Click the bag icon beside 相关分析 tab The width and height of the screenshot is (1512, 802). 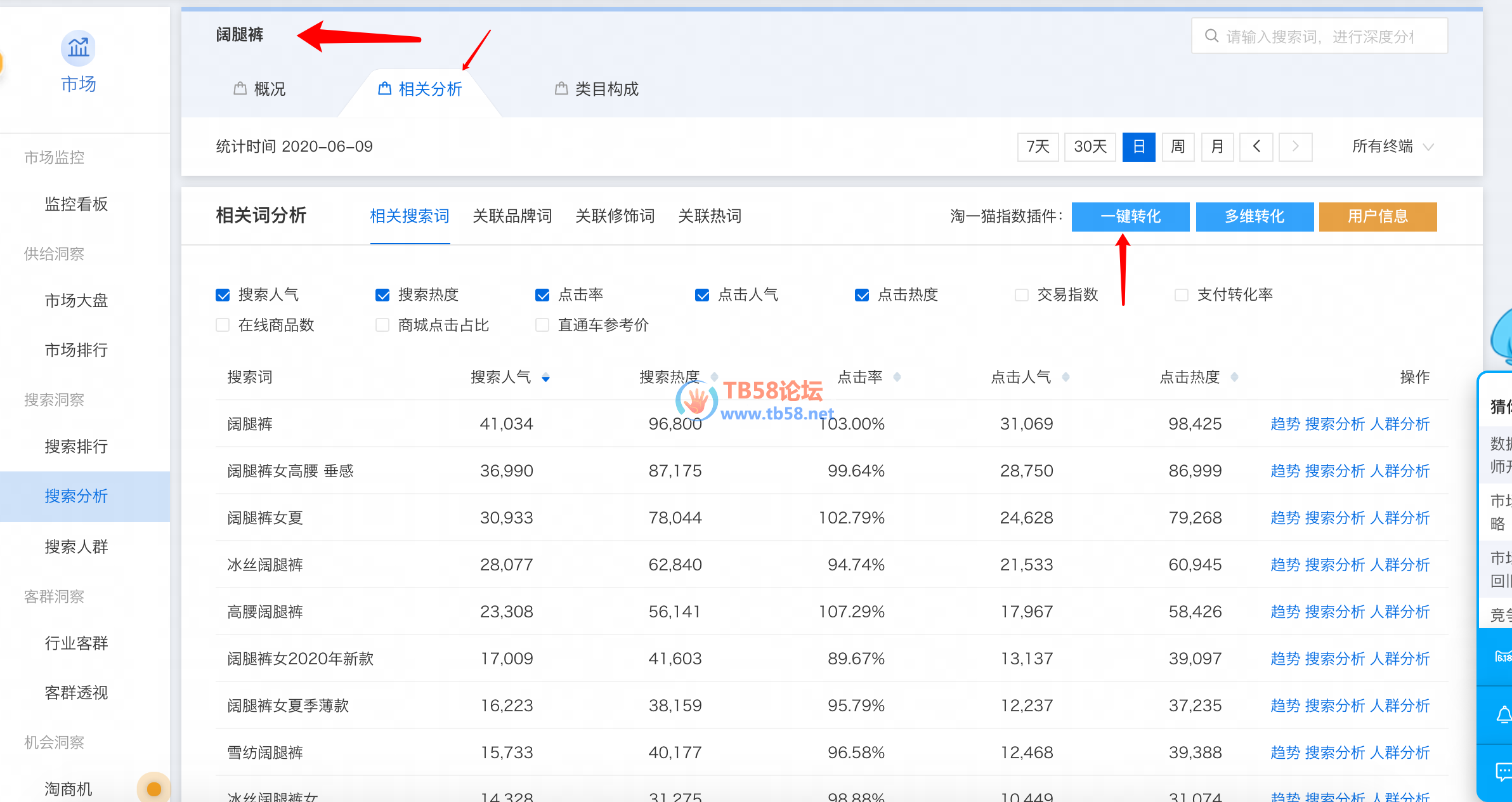click(384, 89)
